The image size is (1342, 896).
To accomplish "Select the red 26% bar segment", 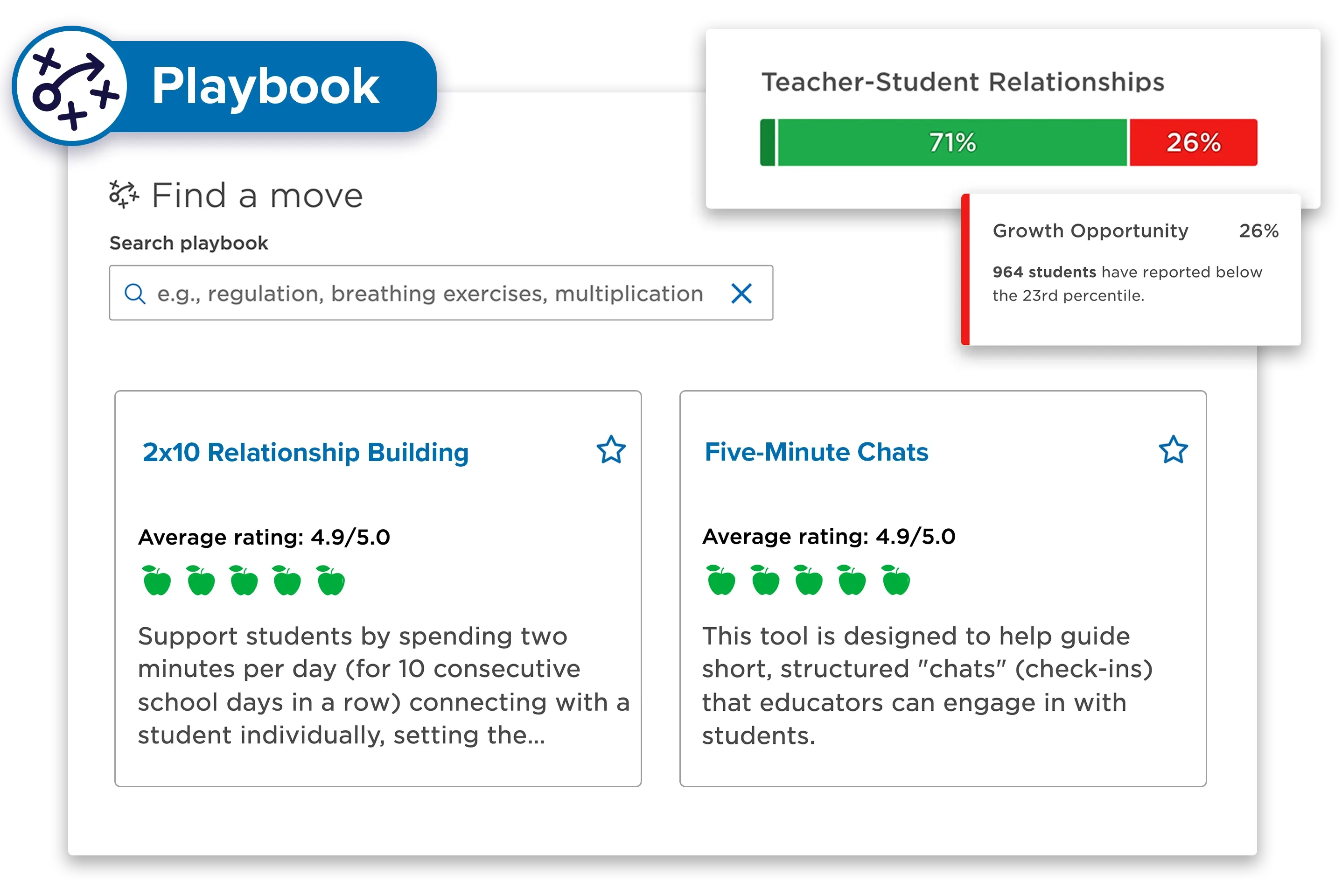I will (1193, 143).
